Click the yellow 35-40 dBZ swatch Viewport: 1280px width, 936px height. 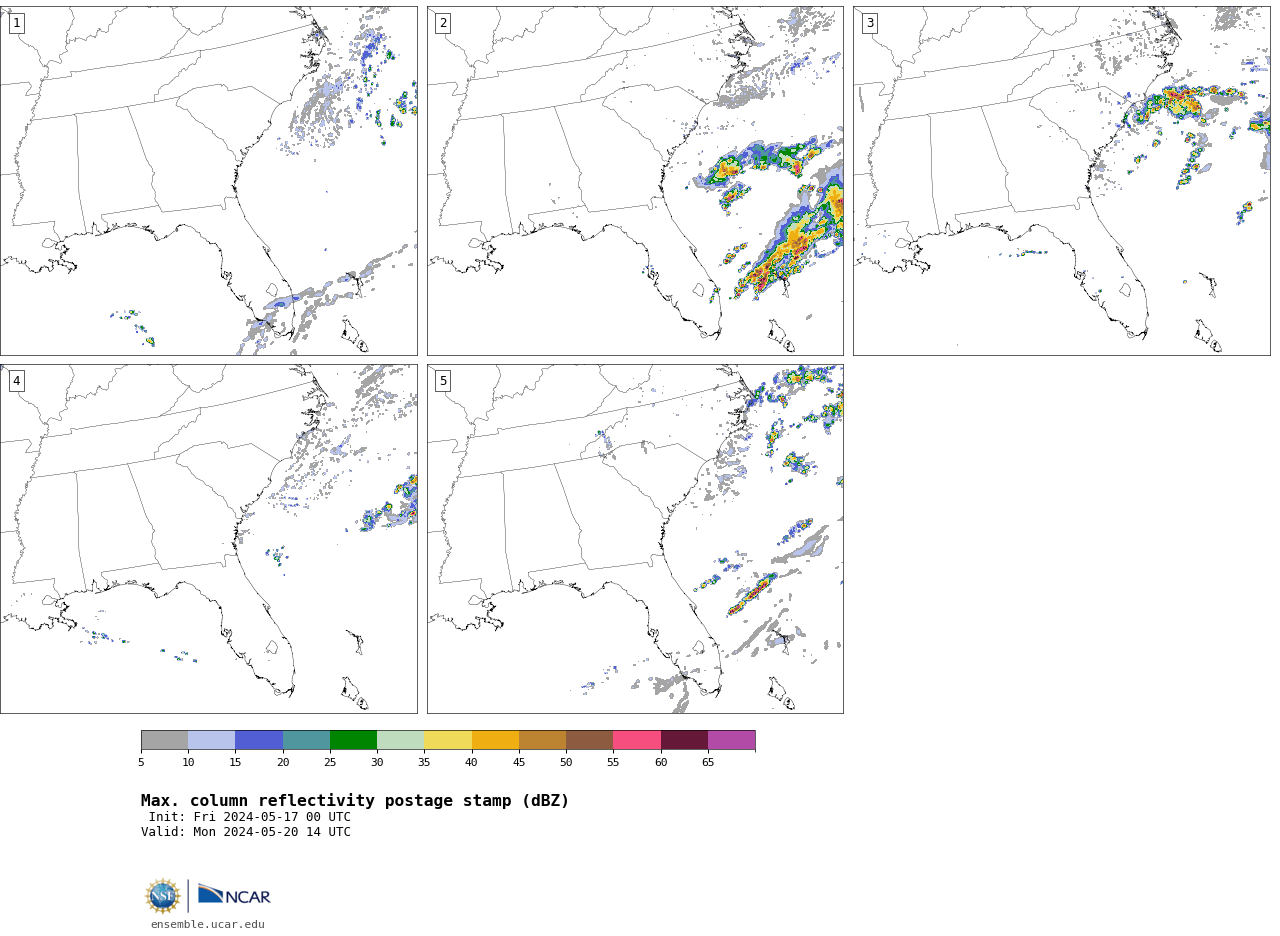click(x=448, y=740)
